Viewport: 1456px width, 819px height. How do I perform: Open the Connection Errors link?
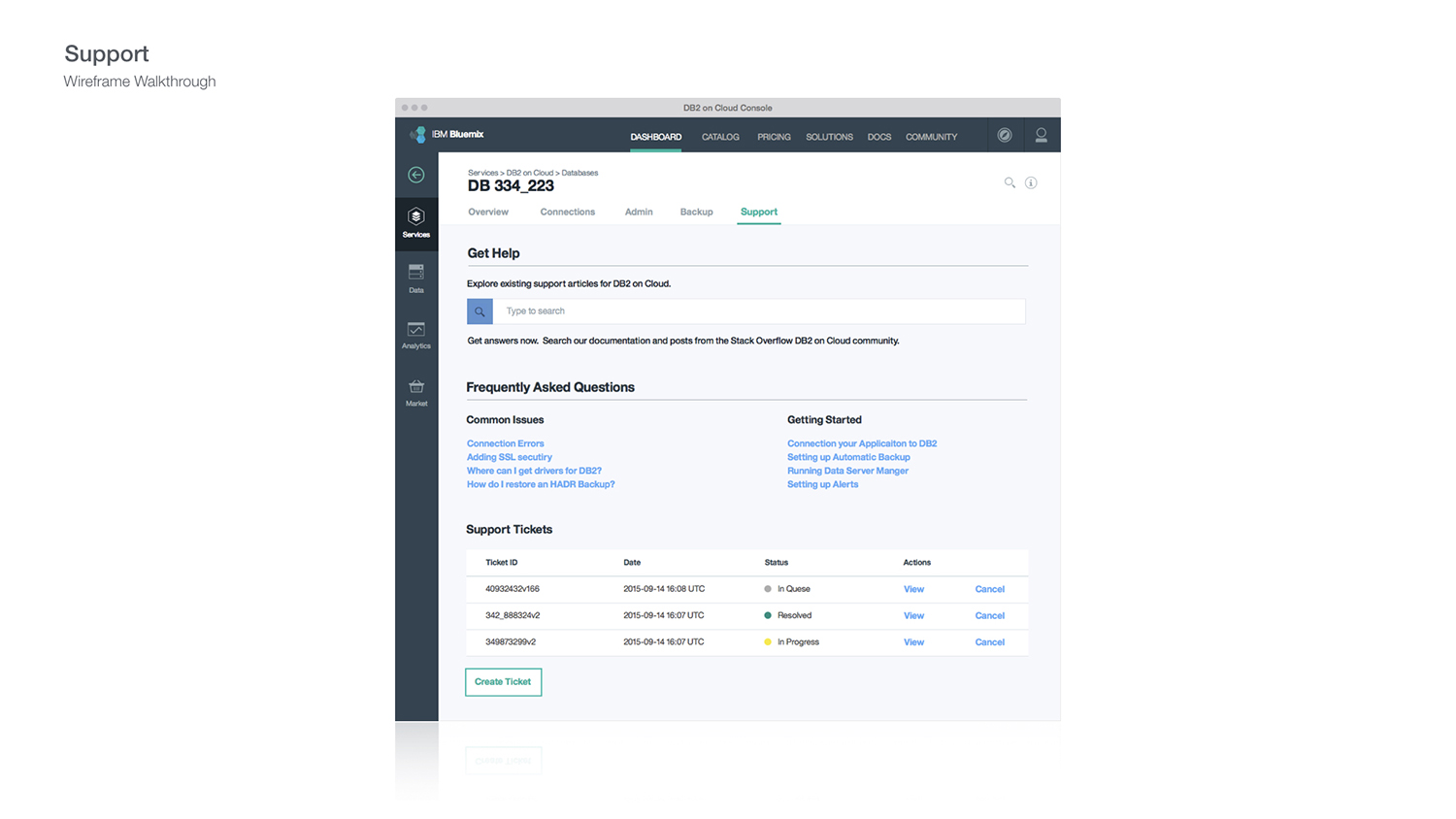pos(505,443)
